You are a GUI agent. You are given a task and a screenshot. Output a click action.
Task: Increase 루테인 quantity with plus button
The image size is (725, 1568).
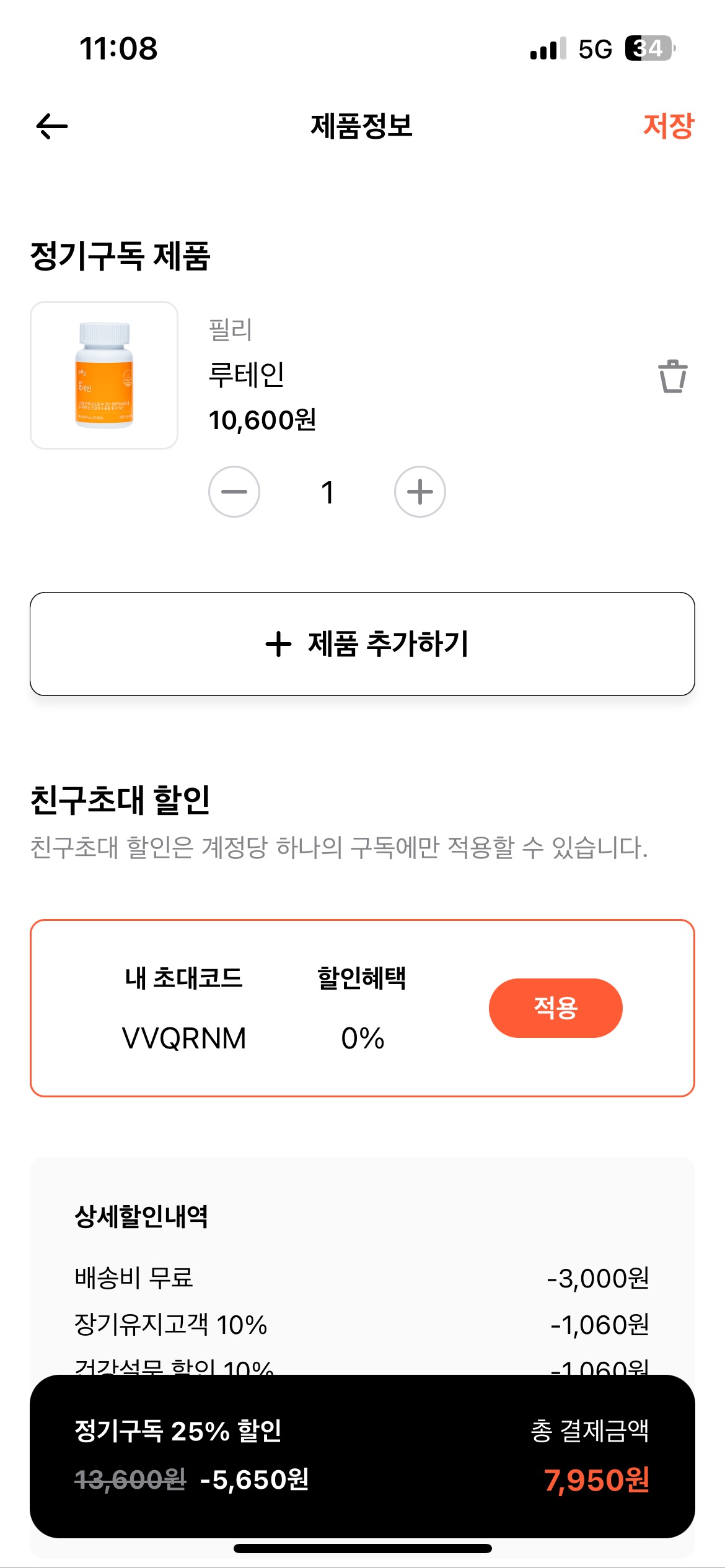420,492
